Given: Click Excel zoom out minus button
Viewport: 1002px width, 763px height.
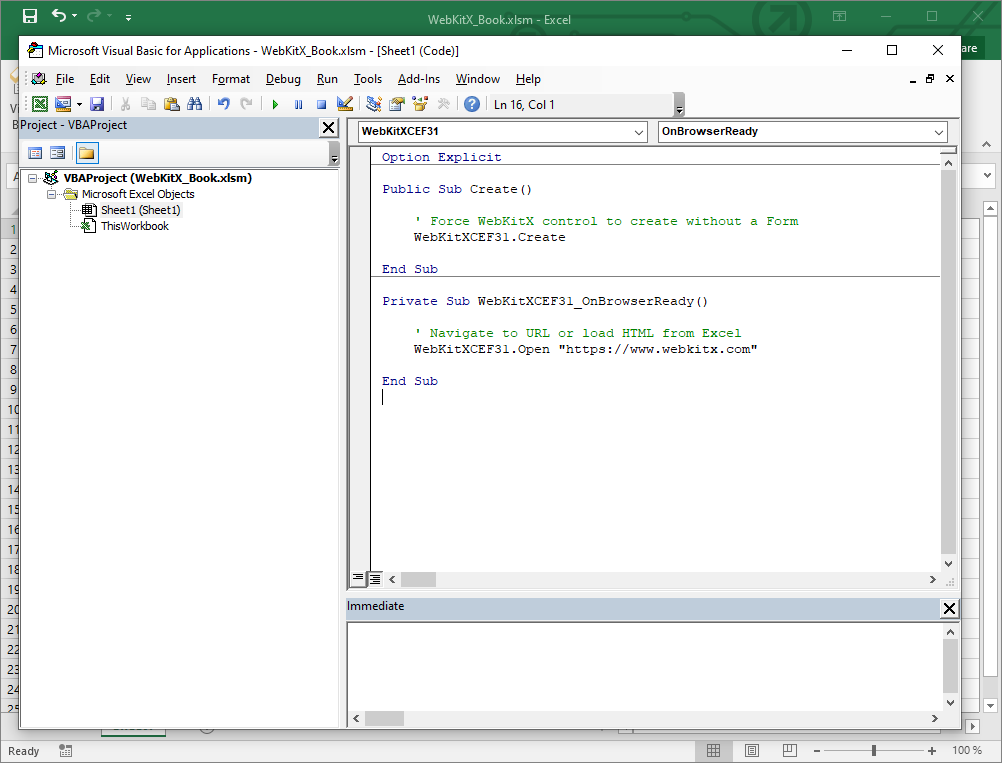Looking at the screenshot, I should pos(817,751).
